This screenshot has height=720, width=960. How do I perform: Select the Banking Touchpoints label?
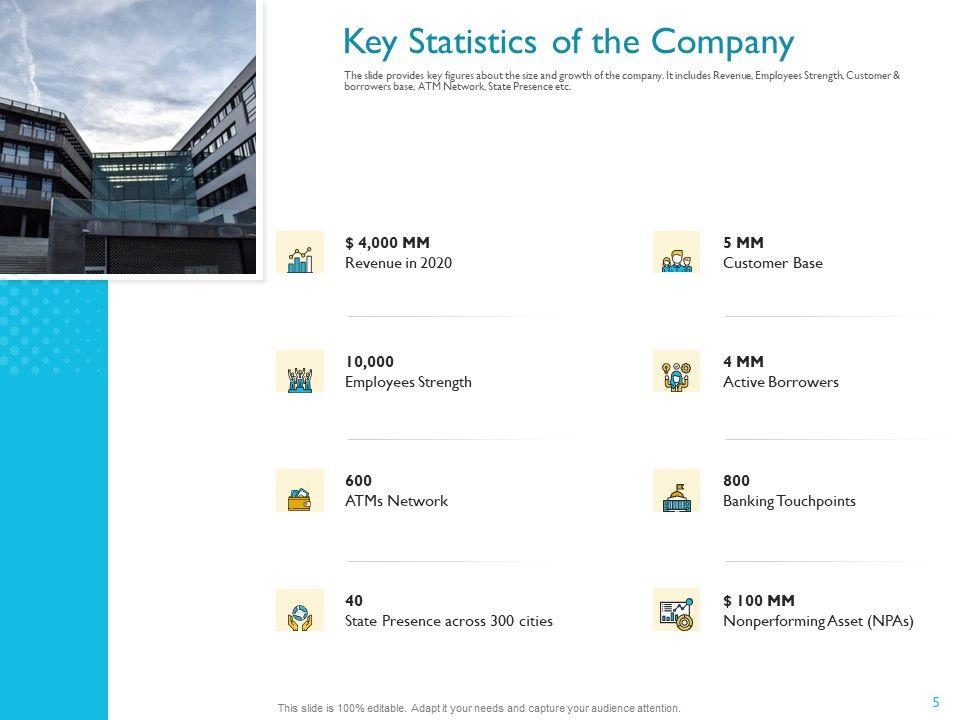789,501
